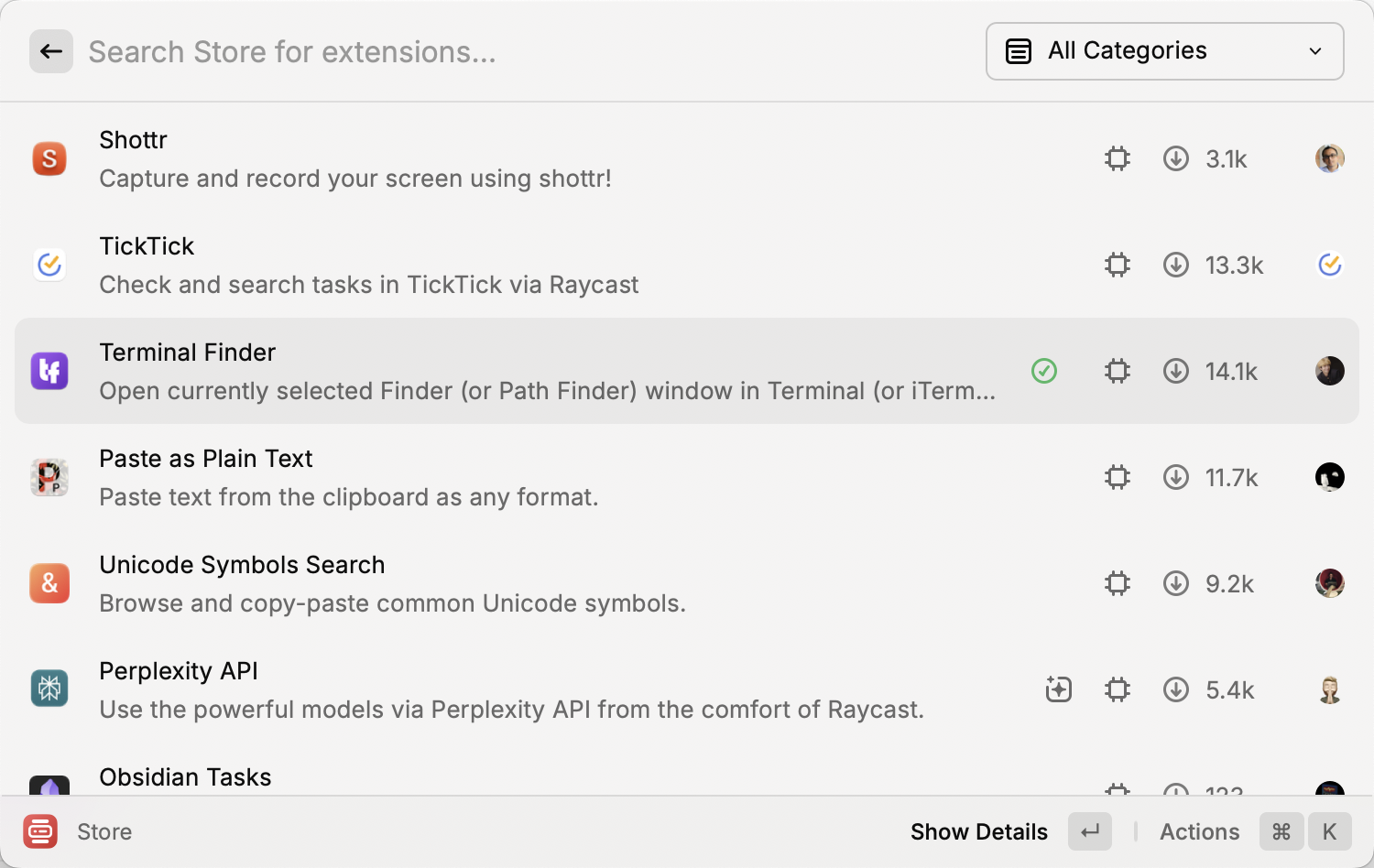Viewport: 1374px width, 868px height.
Task: Click the Shottr extension icon
Action: (x=49, y=158)
